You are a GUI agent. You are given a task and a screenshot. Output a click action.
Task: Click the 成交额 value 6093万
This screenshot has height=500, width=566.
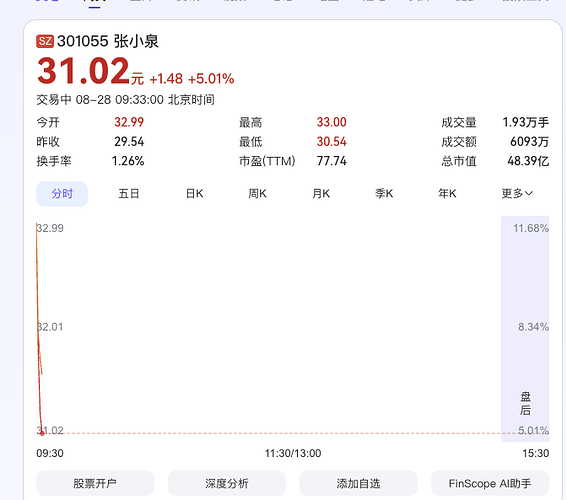coord(529,142)
